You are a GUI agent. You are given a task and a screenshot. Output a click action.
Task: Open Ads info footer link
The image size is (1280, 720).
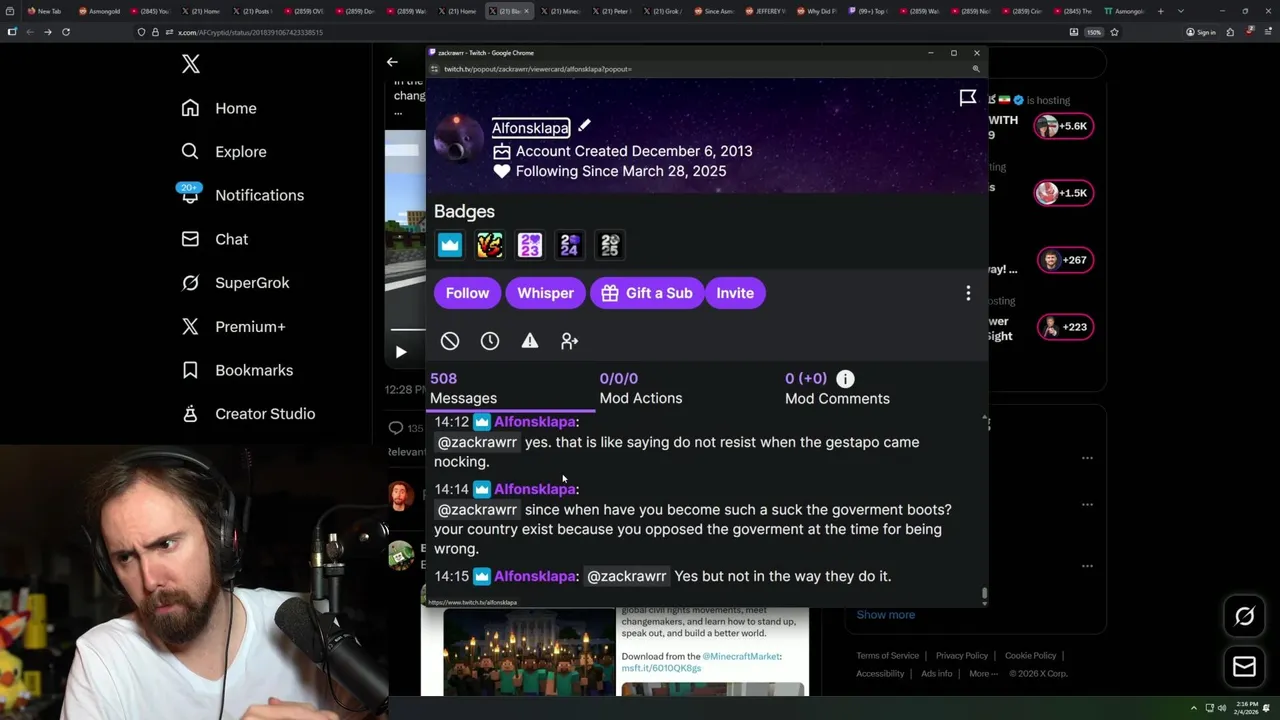click(x=937, y=674)
